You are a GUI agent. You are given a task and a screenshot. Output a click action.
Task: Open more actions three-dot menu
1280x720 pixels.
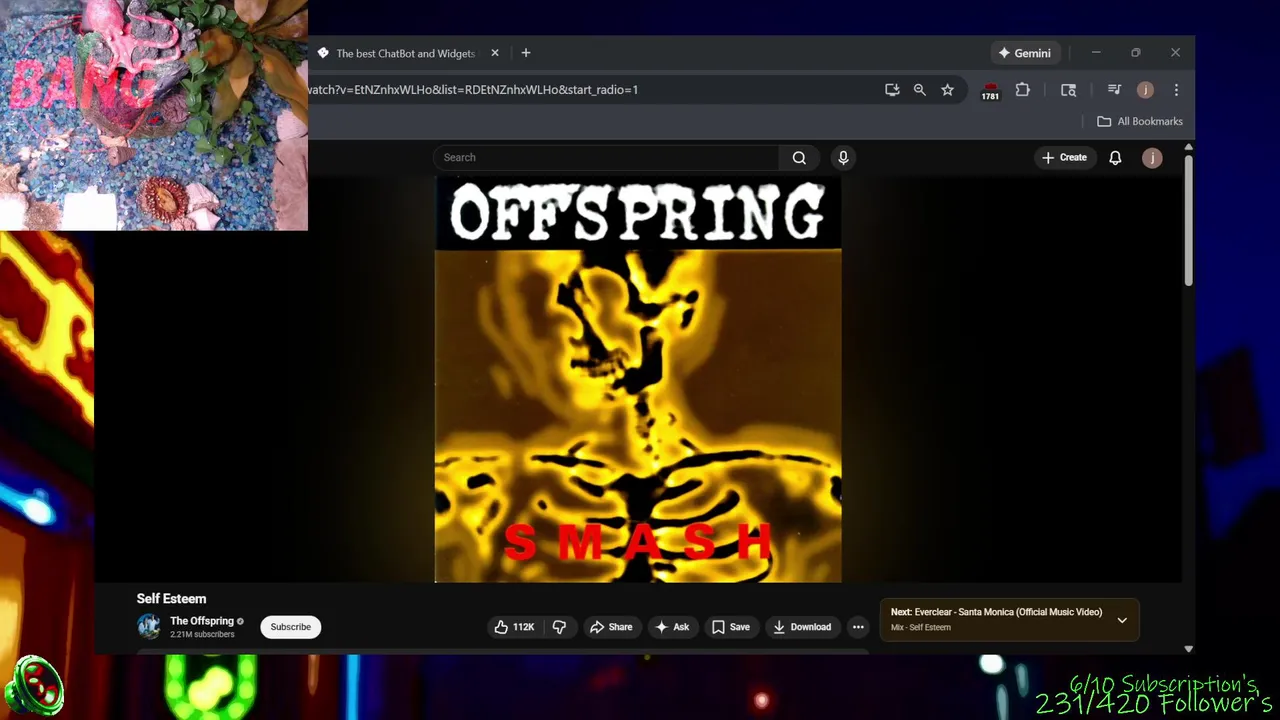(858, 627)
